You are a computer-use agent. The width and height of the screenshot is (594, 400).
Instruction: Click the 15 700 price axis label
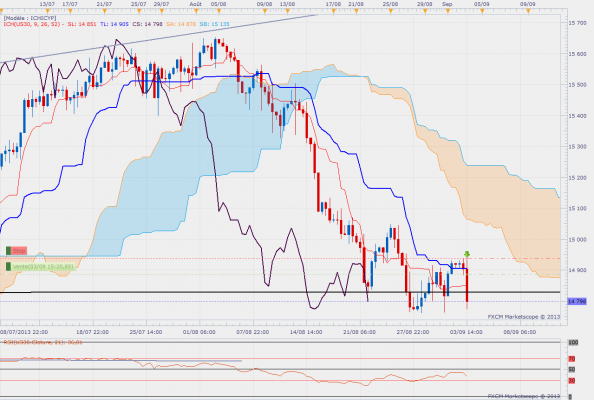577,23
